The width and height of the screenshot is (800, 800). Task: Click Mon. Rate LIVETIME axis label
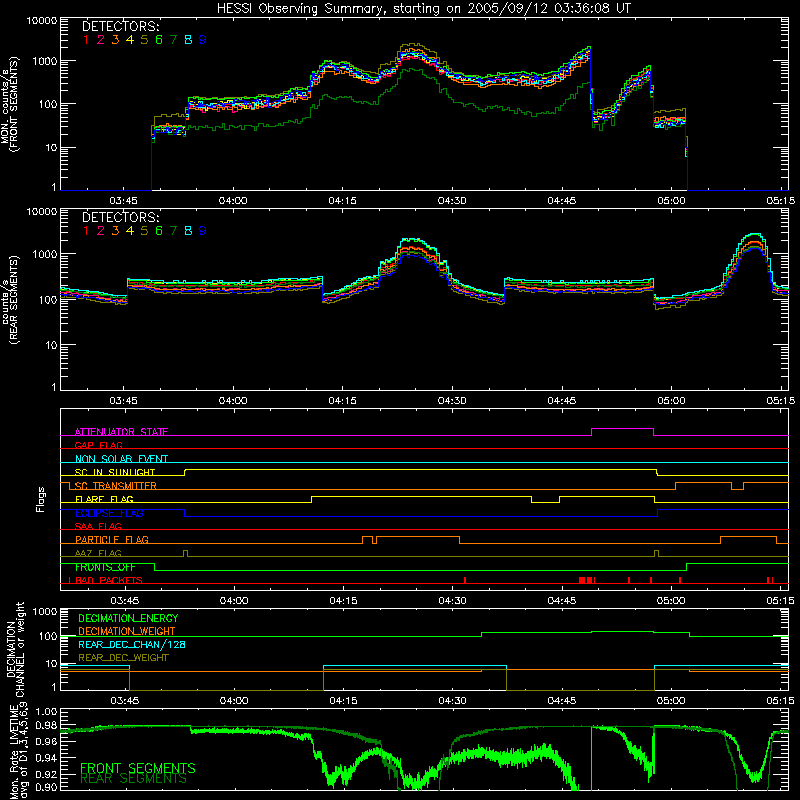pyautogui.click(x=19, y=753)
